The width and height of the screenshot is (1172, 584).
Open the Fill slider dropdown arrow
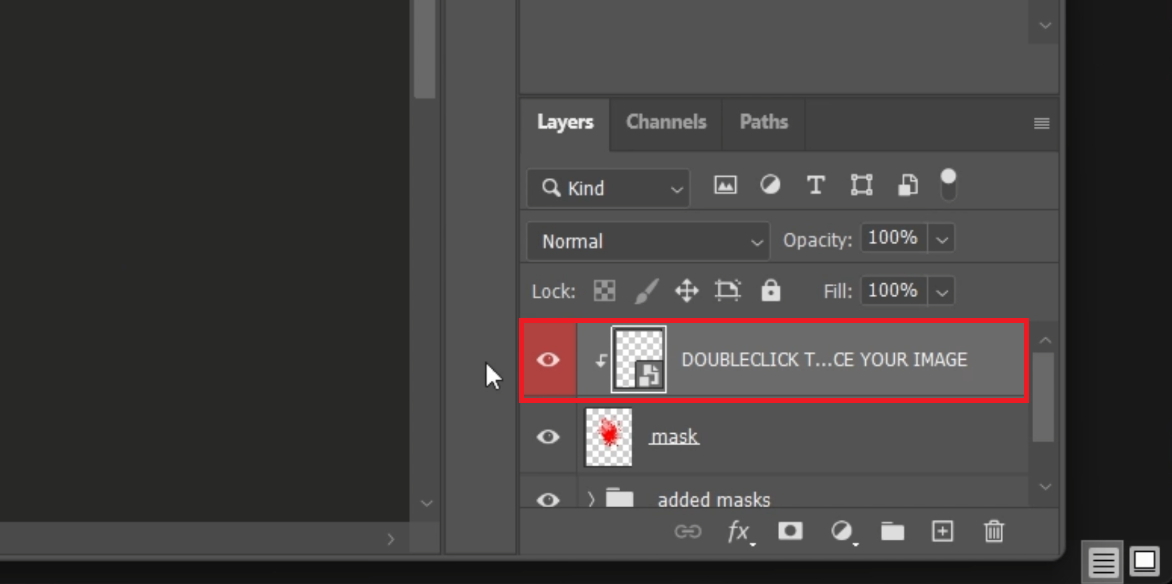click(x=942, y=292)
